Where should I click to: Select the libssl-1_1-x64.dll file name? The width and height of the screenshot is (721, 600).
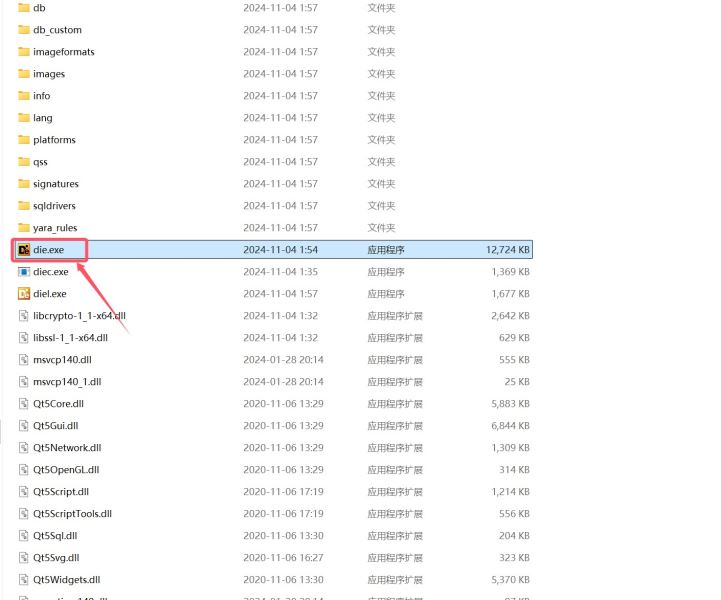pyautogui.click(x=70, y=338)
